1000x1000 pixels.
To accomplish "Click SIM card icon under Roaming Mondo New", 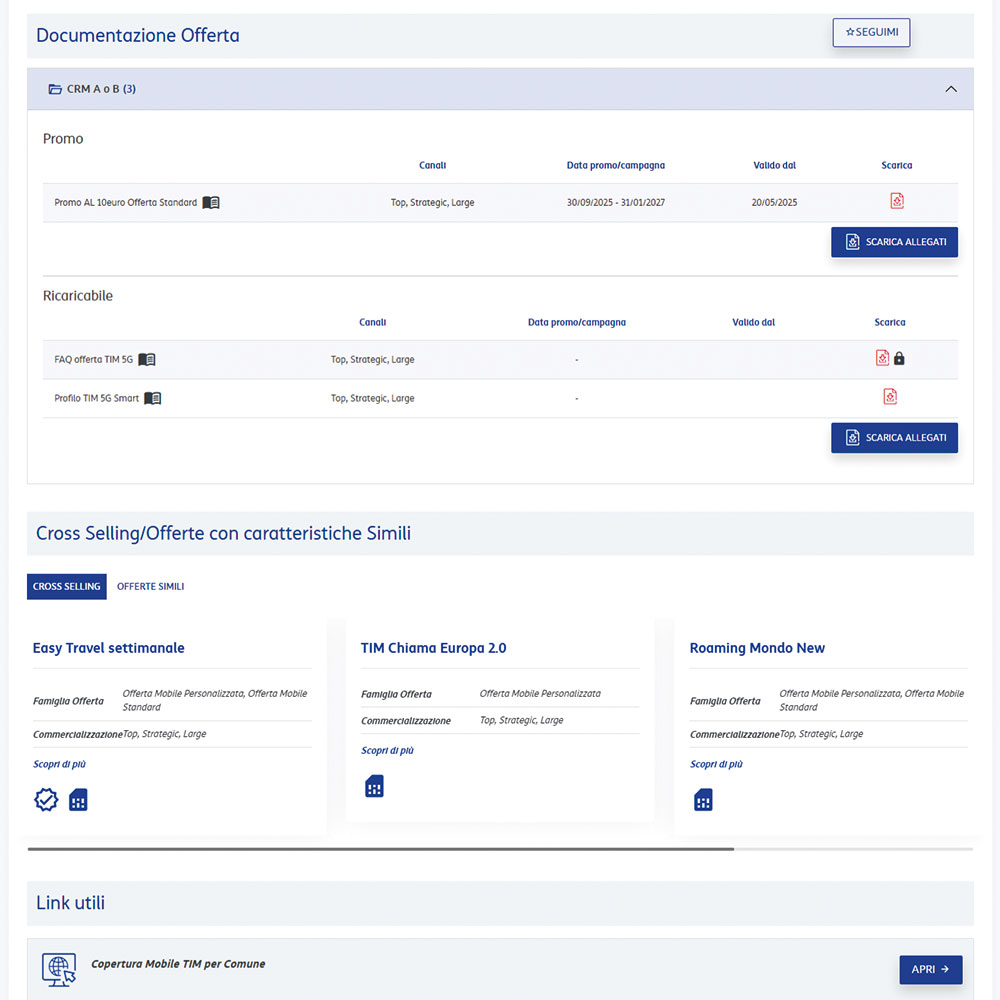I will coord(703,800).
